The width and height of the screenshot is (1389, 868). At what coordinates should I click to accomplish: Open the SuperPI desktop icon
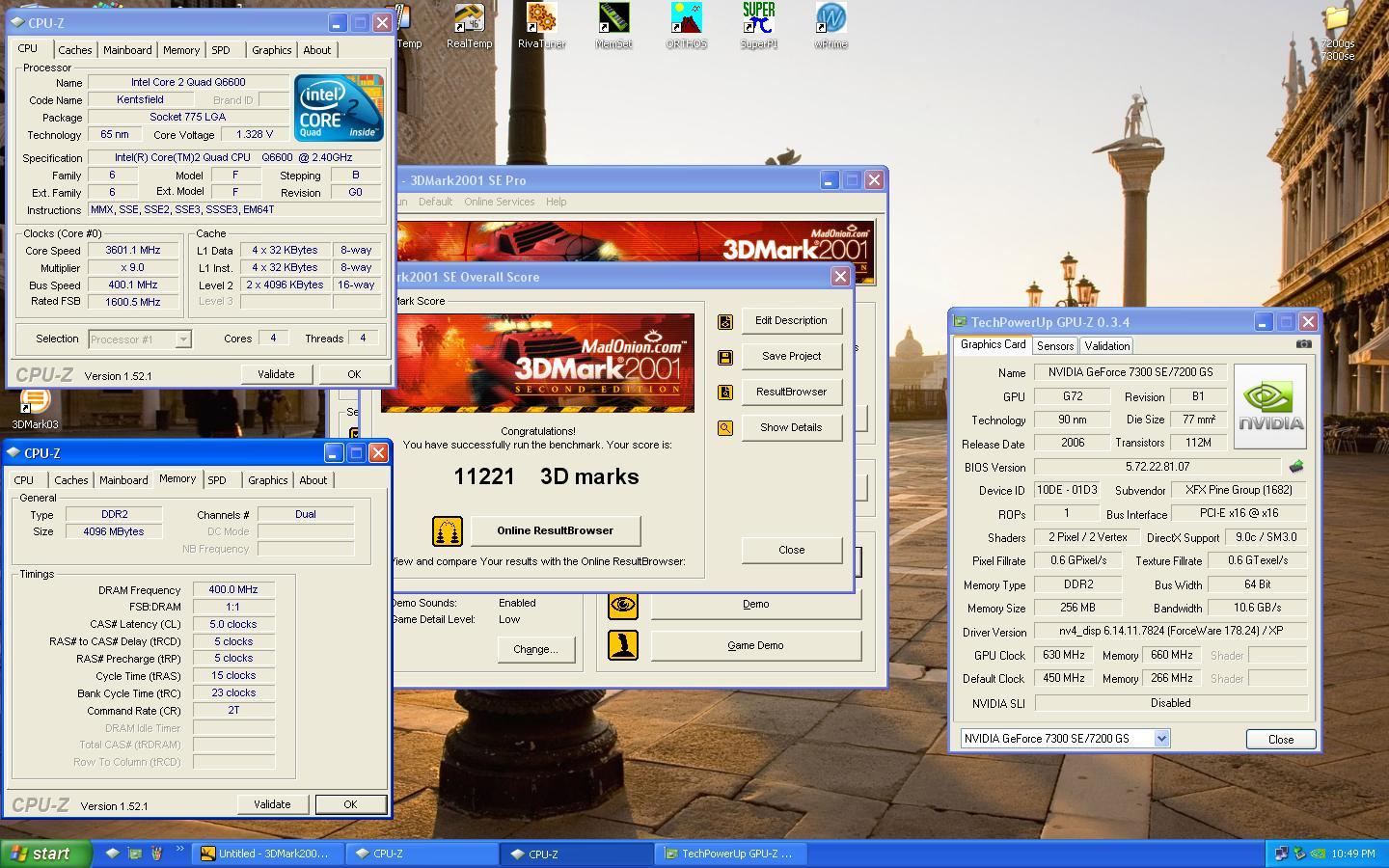click(x=758, y=26)
